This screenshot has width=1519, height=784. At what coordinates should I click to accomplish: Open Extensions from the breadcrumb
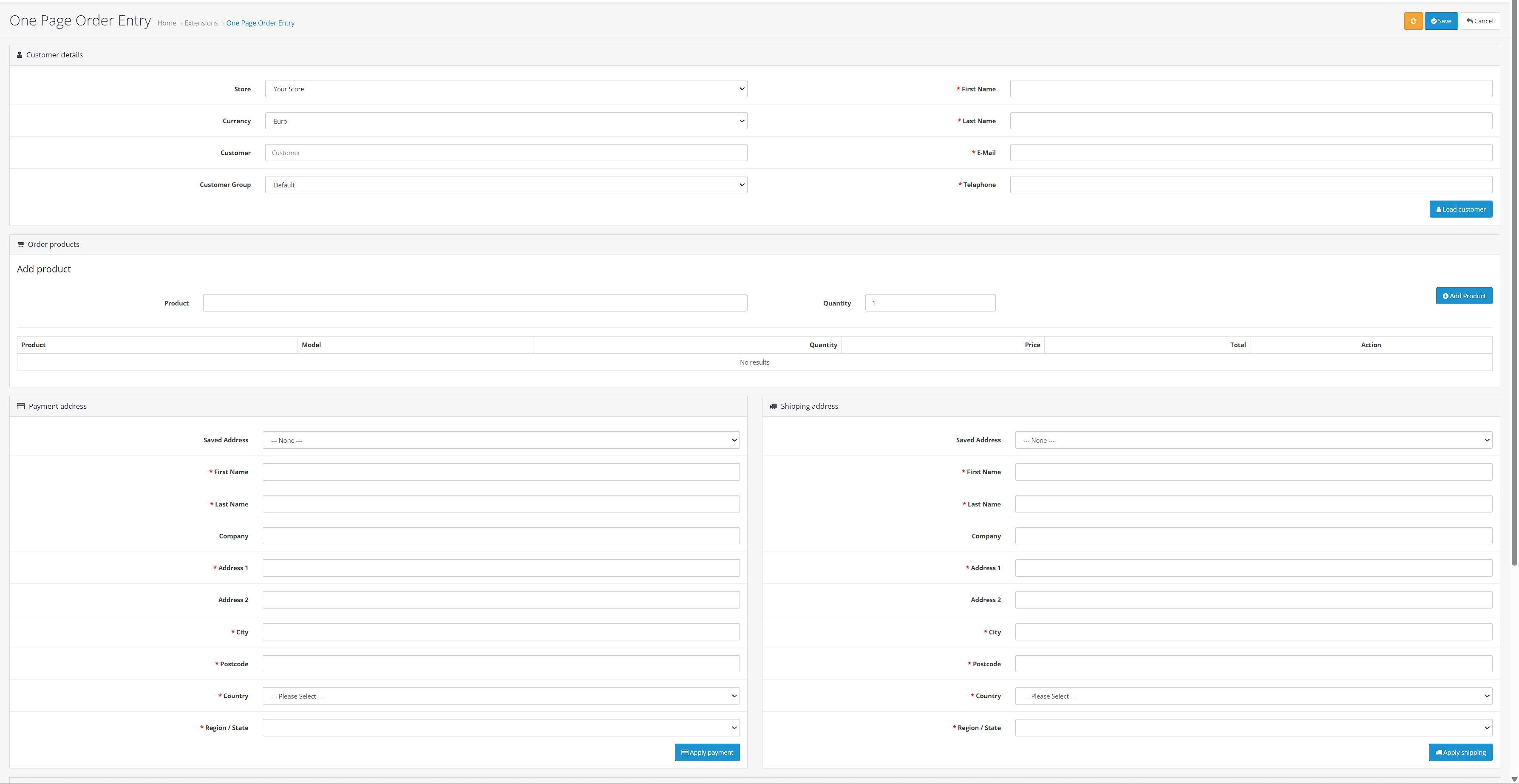(x=201, y=23)
